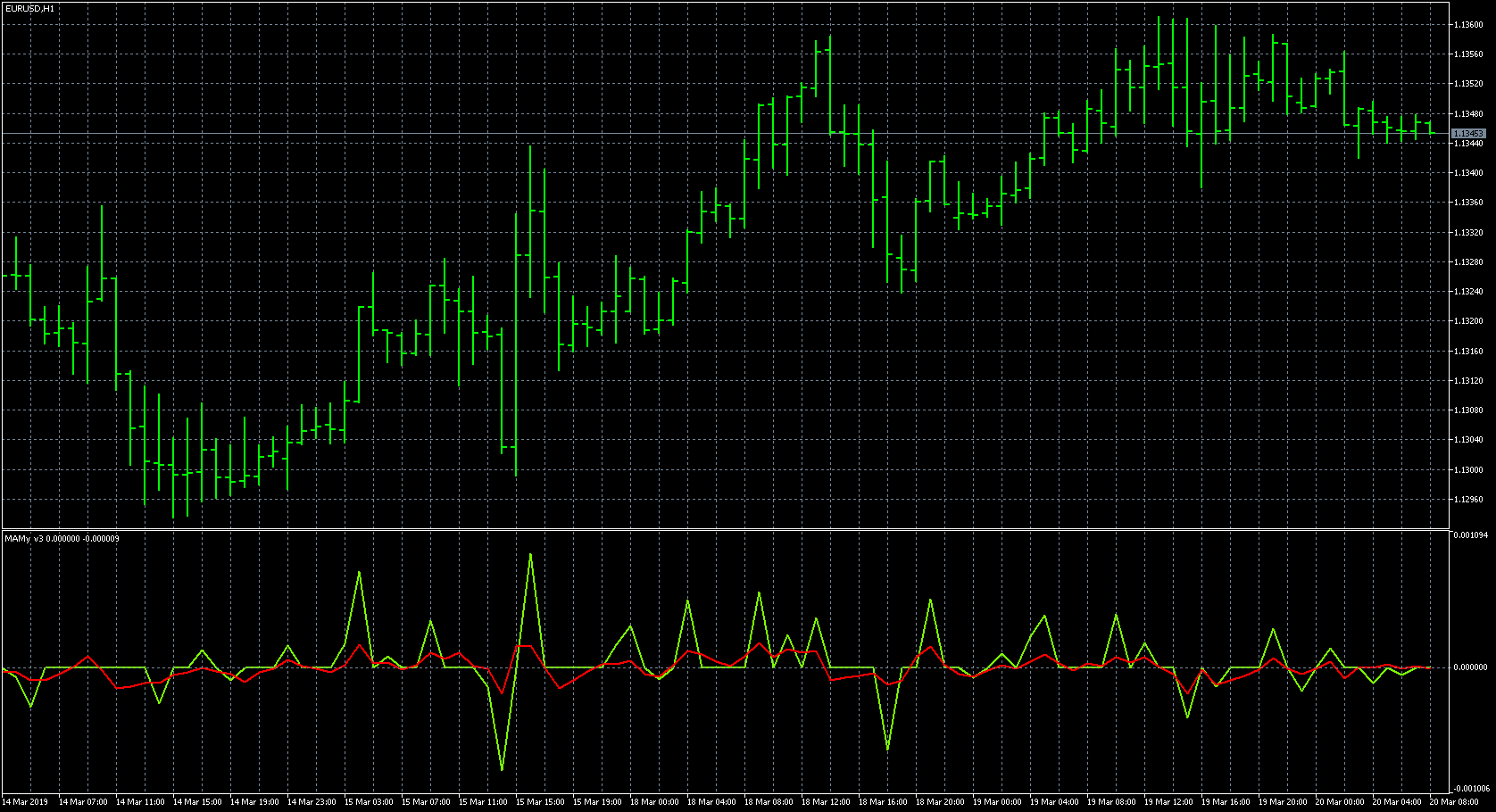Select the 20 Mar 08:00 time label
The image size is (1496, 812).
coord(1454,802)
